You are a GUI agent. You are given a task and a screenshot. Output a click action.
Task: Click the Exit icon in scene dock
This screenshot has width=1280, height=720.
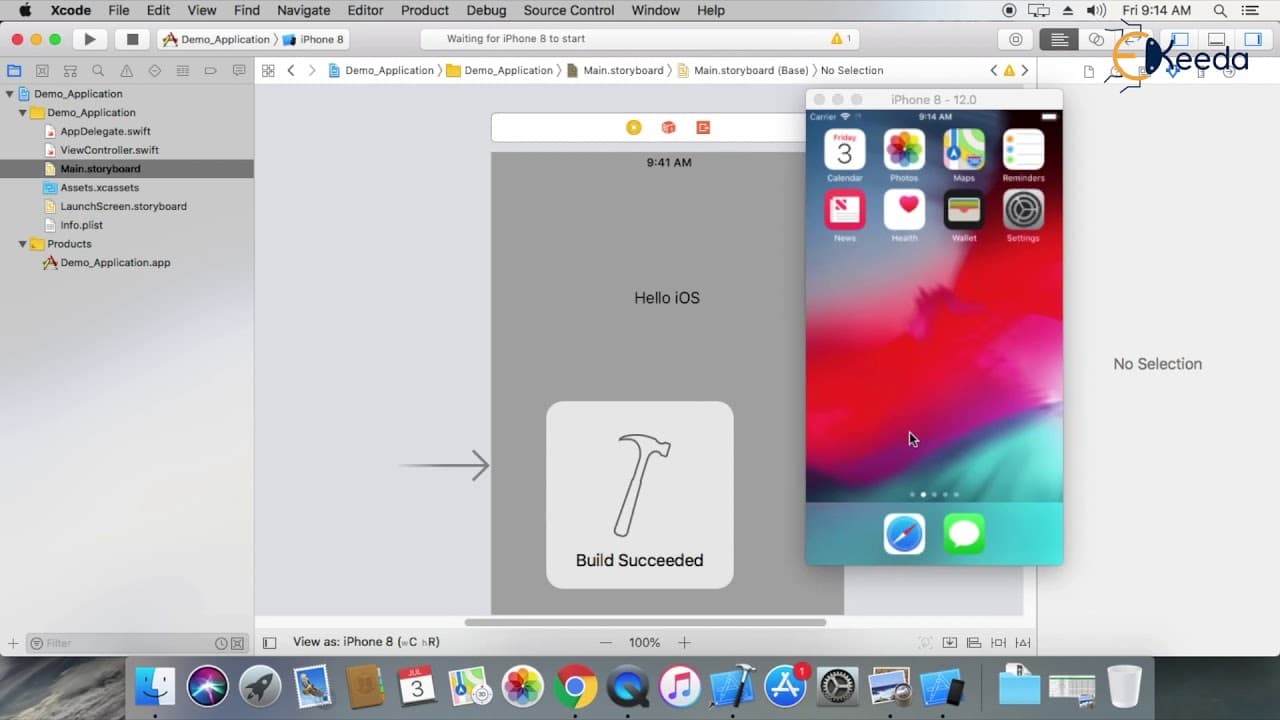coord(703,127)
